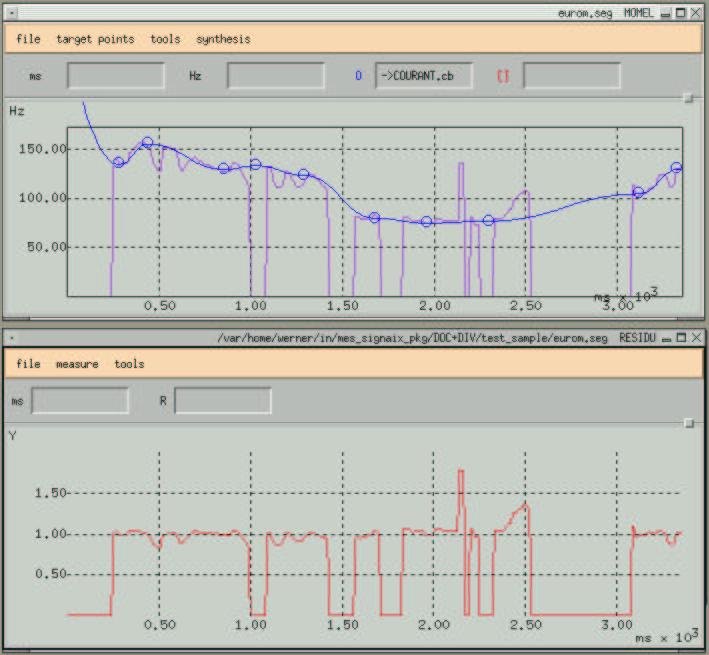
Task: Click the field next to red brackets
Action: pos(572,75)
